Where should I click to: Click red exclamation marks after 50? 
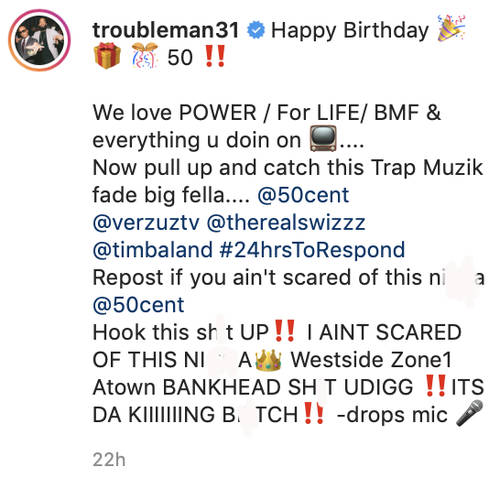click(x=215, y=57)
